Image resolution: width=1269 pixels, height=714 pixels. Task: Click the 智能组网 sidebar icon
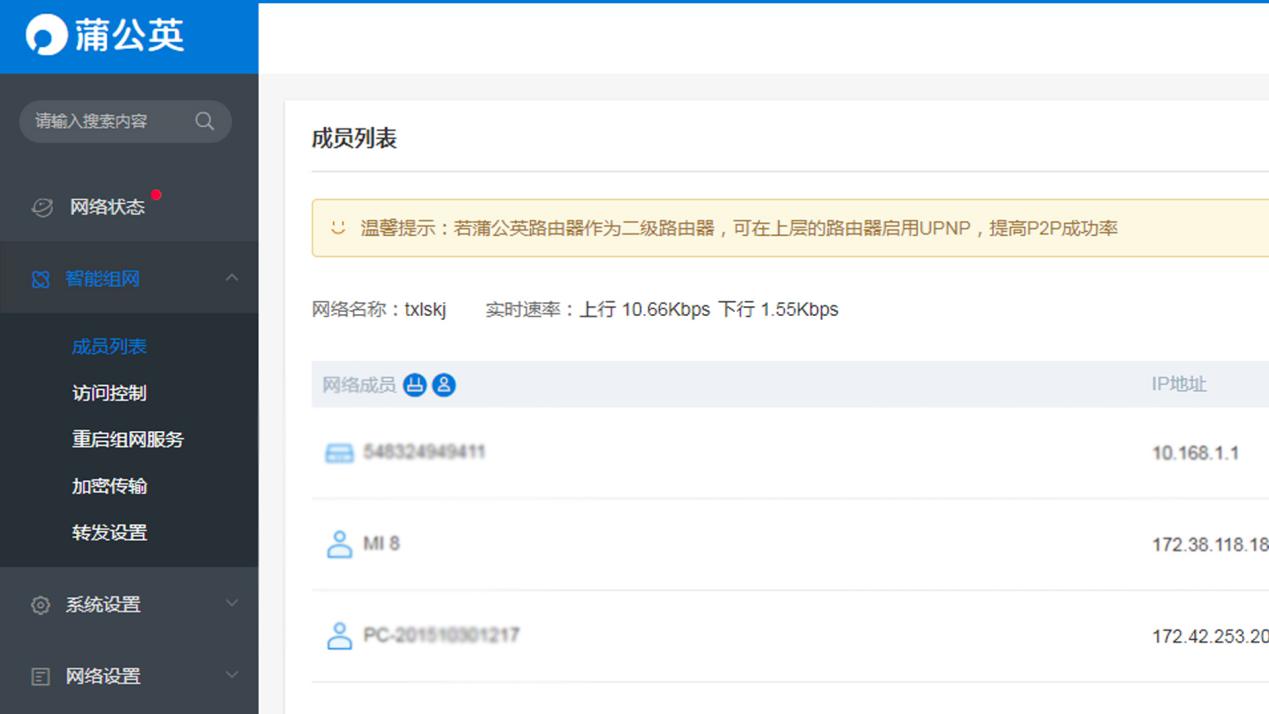click(x=41, y=277)
